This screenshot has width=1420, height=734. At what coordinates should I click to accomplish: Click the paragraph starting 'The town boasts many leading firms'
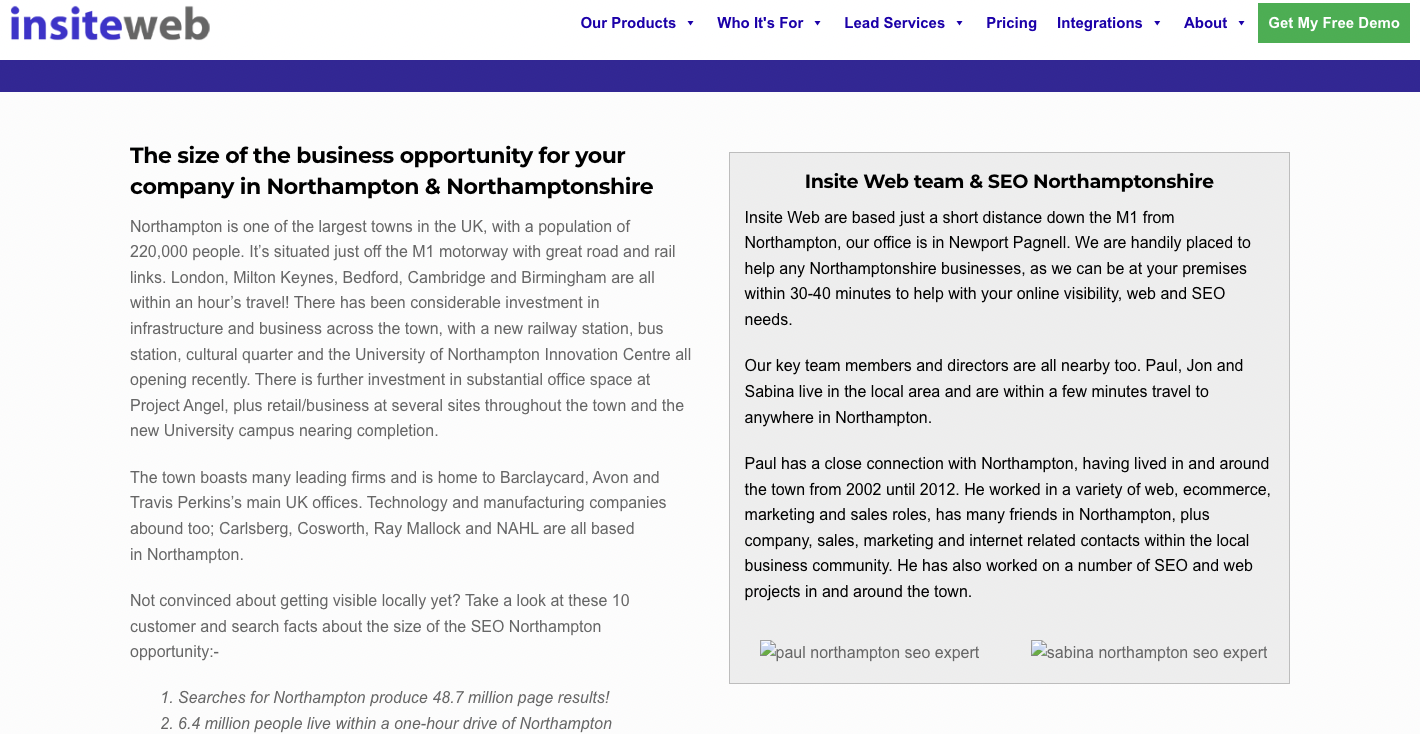coord(398,516)
